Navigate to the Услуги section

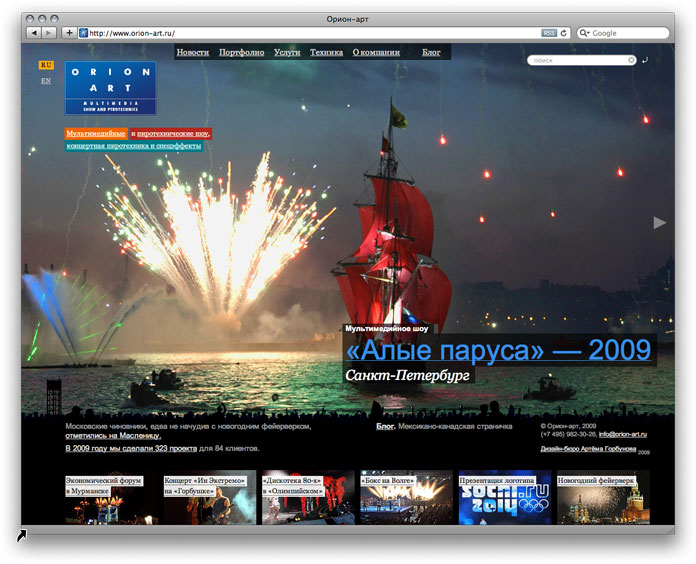[x=287, y=52]
